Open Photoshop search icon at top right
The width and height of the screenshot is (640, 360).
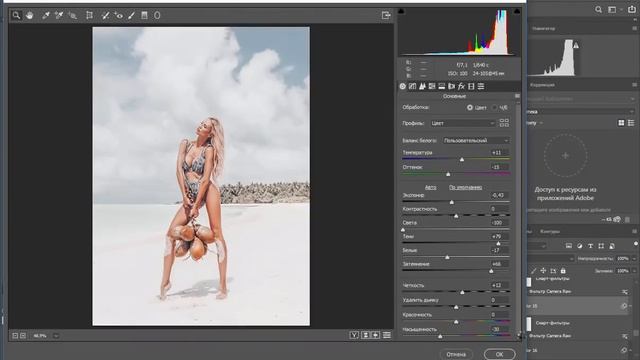pos(598,9)
